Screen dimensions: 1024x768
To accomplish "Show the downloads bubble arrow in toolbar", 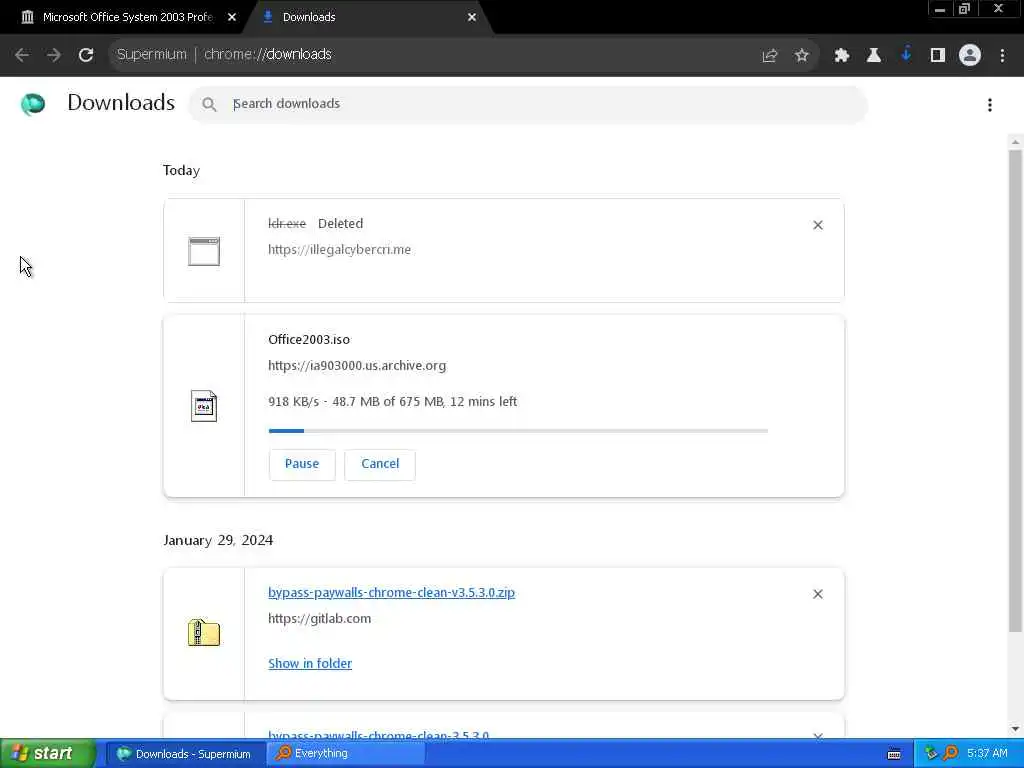I will click(906, 55).
